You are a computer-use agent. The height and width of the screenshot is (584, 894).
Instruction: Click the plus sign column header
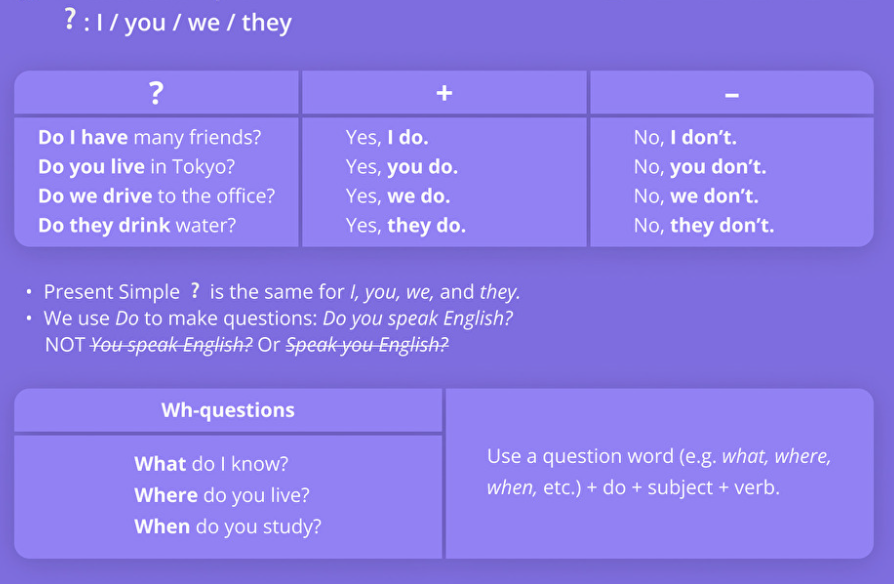point(444,93)
